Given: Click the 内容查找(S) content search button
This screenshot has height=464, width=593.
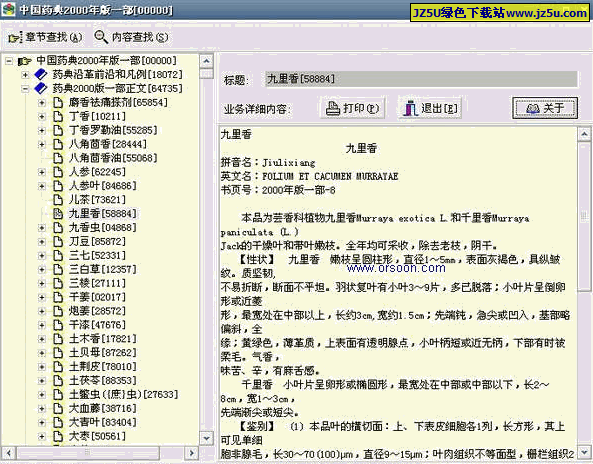Looking at the screenshot, I should click(x=131, y=37).
